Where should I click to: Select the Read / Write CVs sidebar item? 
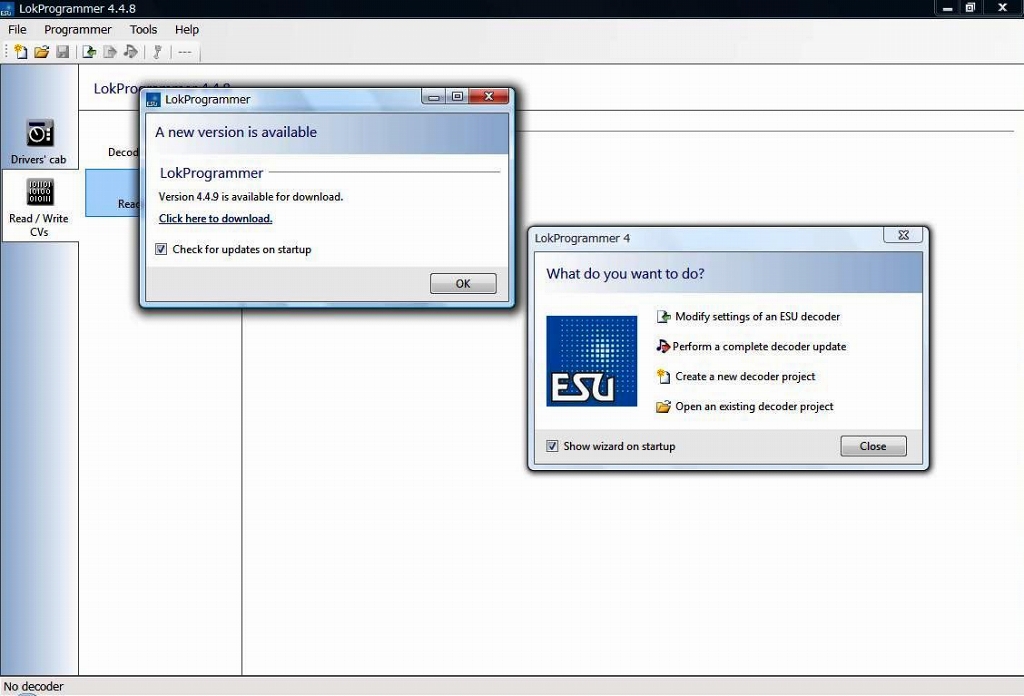tap(39, 207)
